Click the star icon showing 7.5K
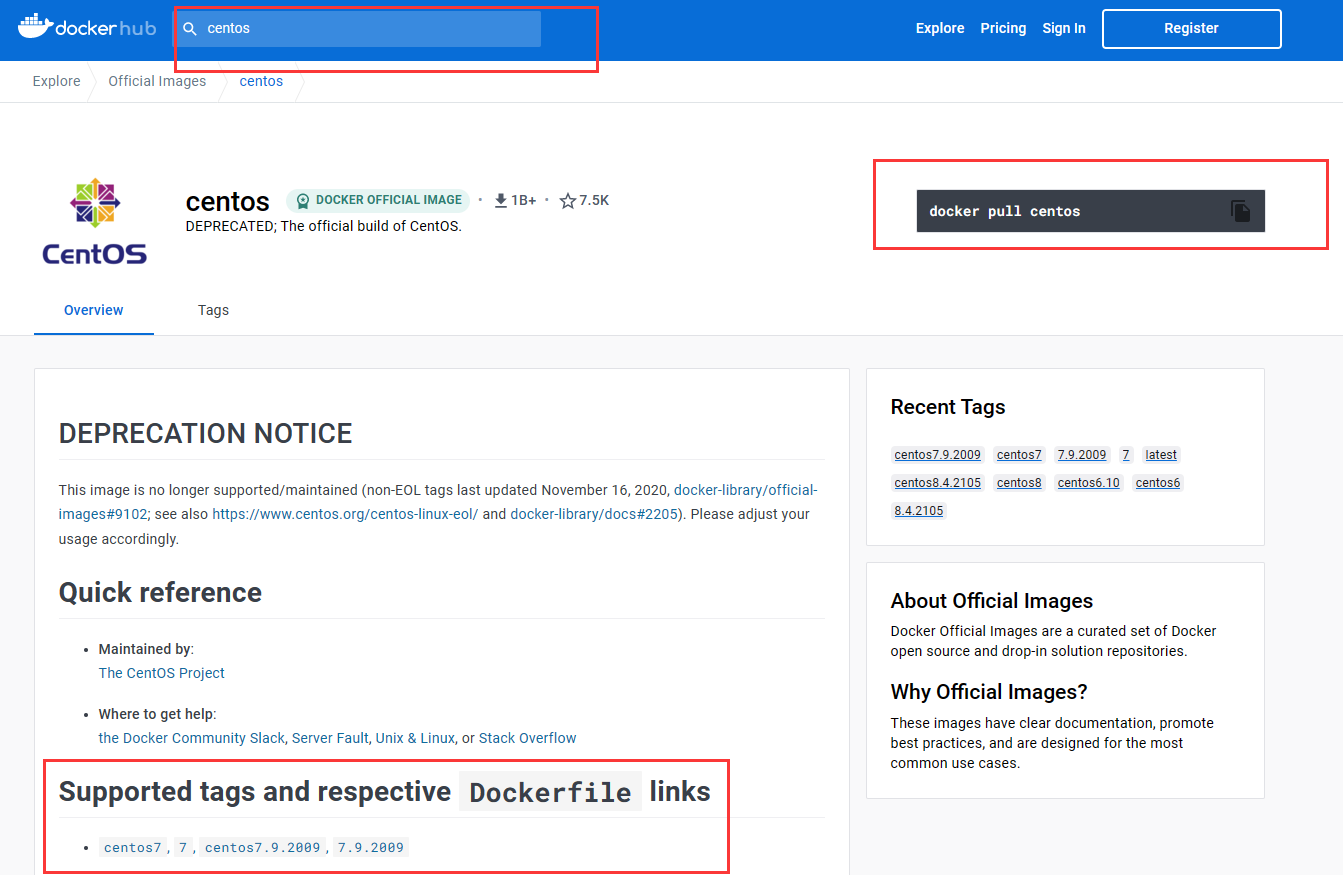This screenshot has width=1343, height=875. tap(566, 199)
